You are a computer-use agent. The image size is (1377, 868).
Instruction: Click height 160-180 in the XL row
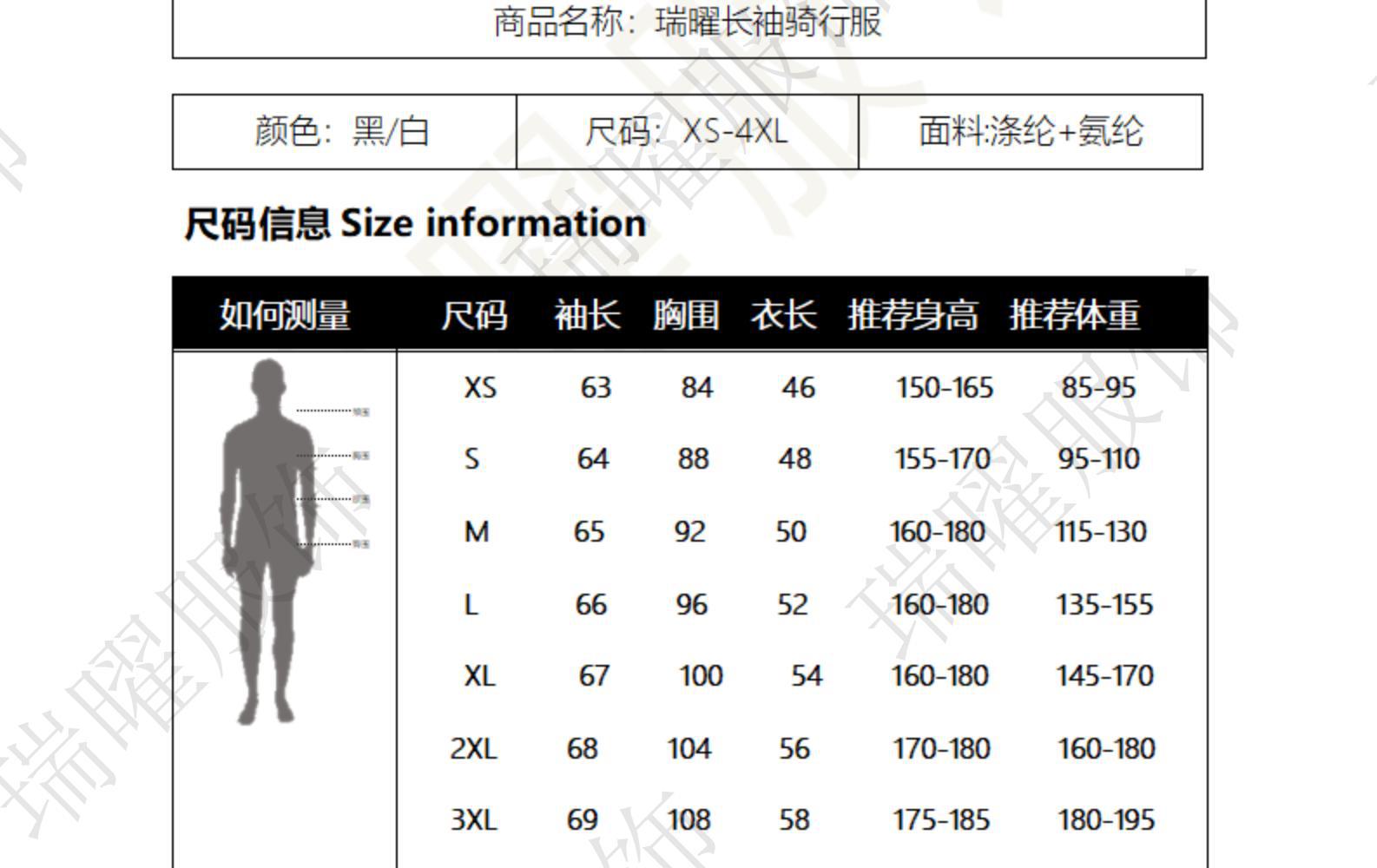(x=939, y=675)
